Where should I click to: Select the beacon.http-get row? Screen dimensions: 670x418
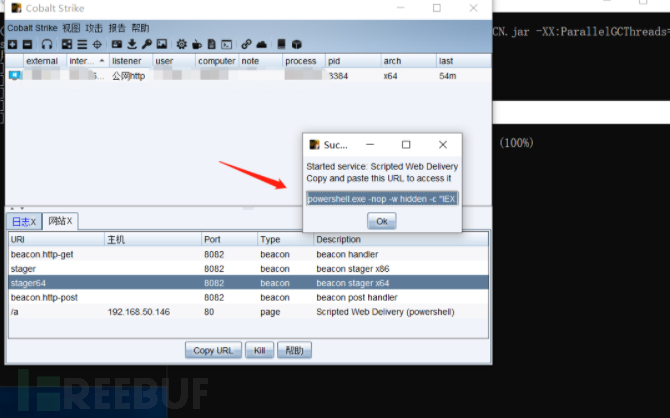(x=248, y=254)
